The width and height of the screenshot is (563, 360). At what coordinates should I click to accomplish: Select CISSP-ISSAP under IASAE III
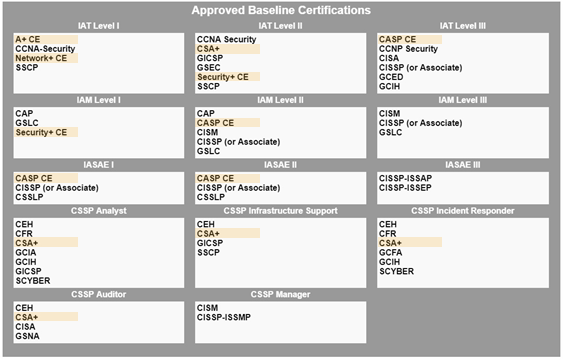pyautogui.click(x=405, y=178)
